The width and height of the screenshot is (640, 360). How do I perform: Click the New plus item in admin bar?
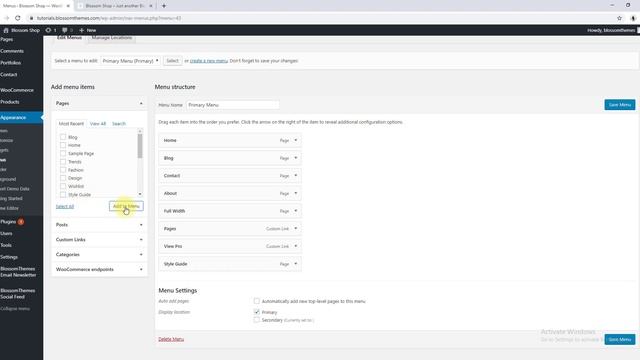pos(88,30)
